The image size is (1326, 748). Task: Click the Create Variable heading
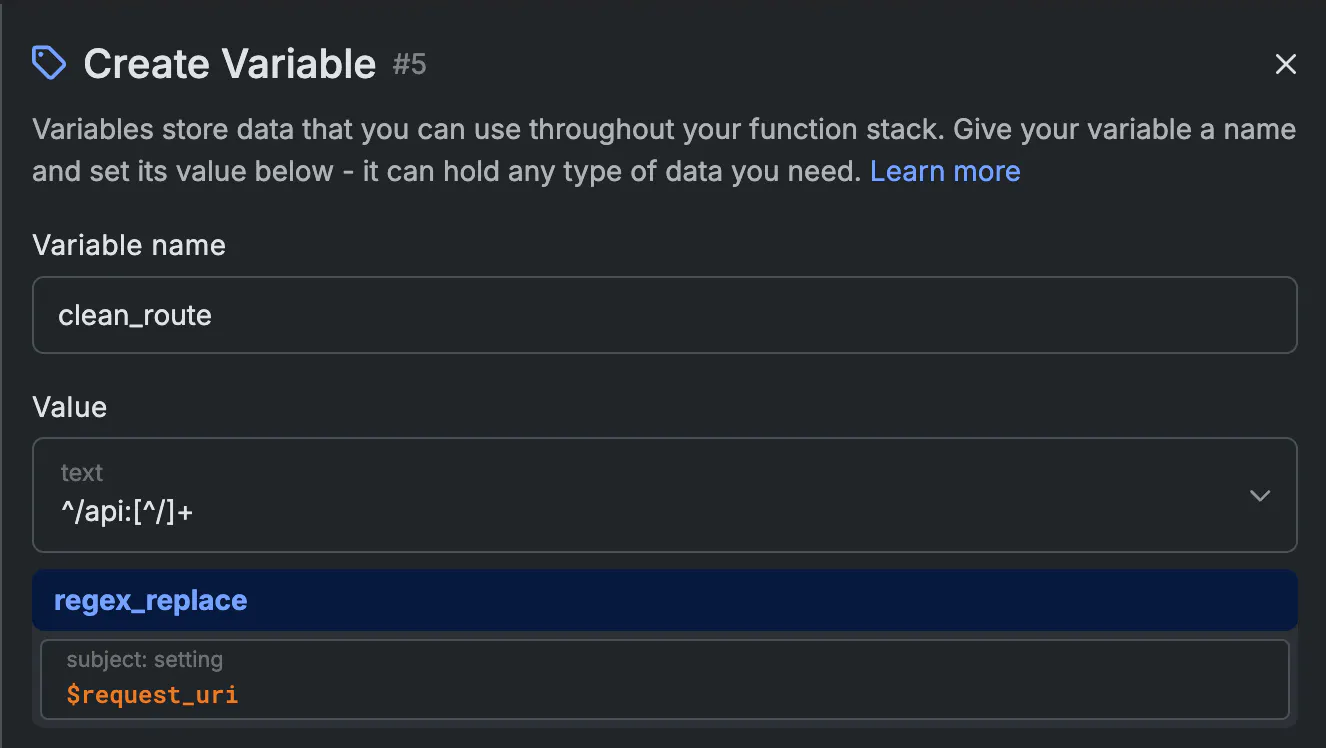(x=229, y=65)
